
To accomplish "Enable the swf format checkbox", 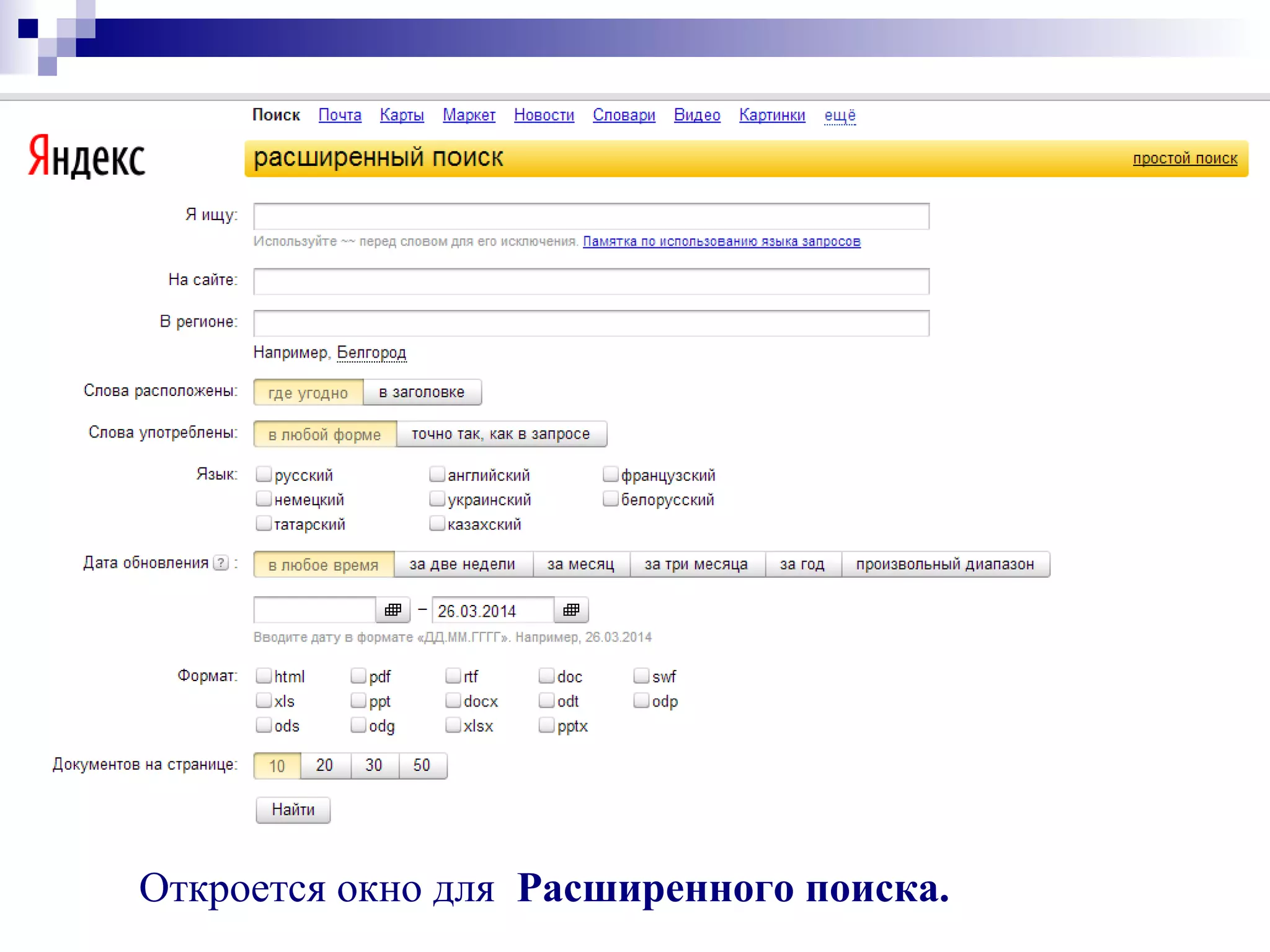I will (x=642, y=676).
